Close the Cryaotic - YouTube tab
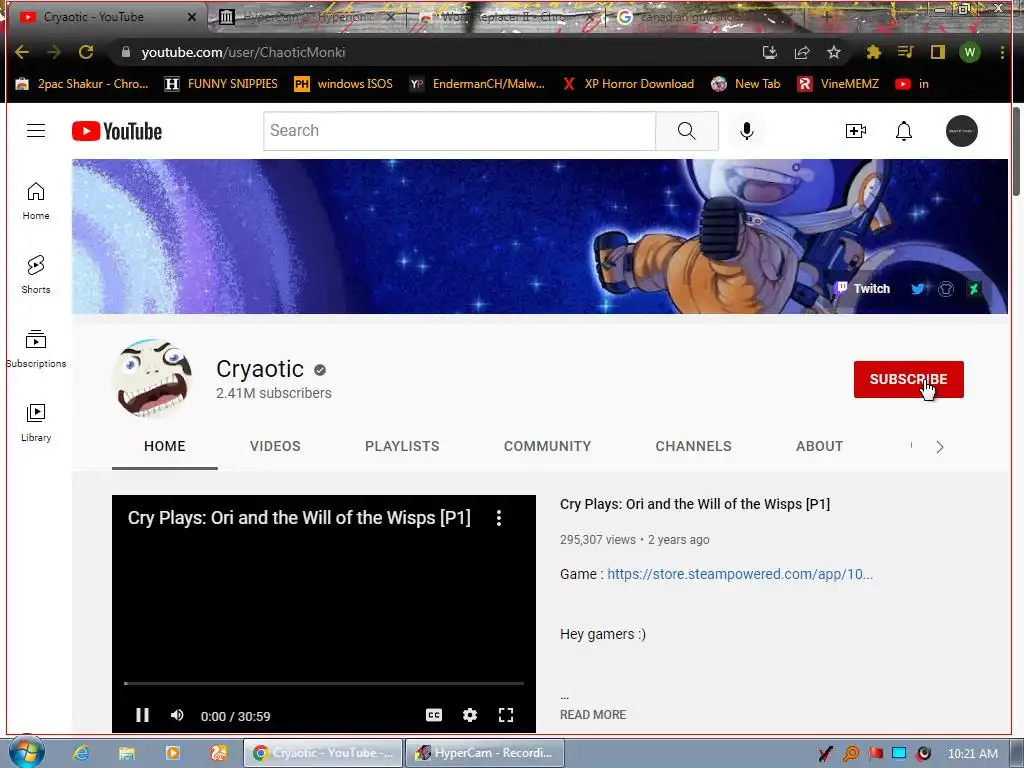This screenshot has height=768, width=1024. pos(192,17)
